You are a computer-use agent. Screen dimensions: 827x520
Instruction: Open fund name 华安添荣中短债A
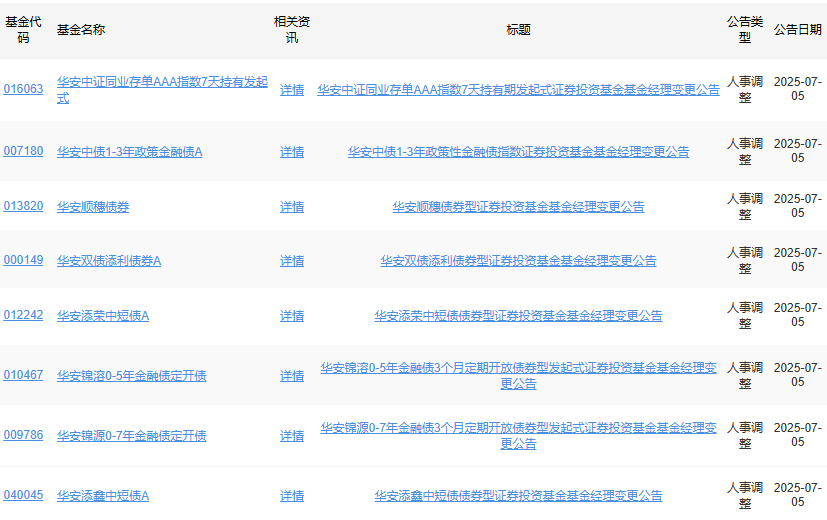tap(103, 316)
